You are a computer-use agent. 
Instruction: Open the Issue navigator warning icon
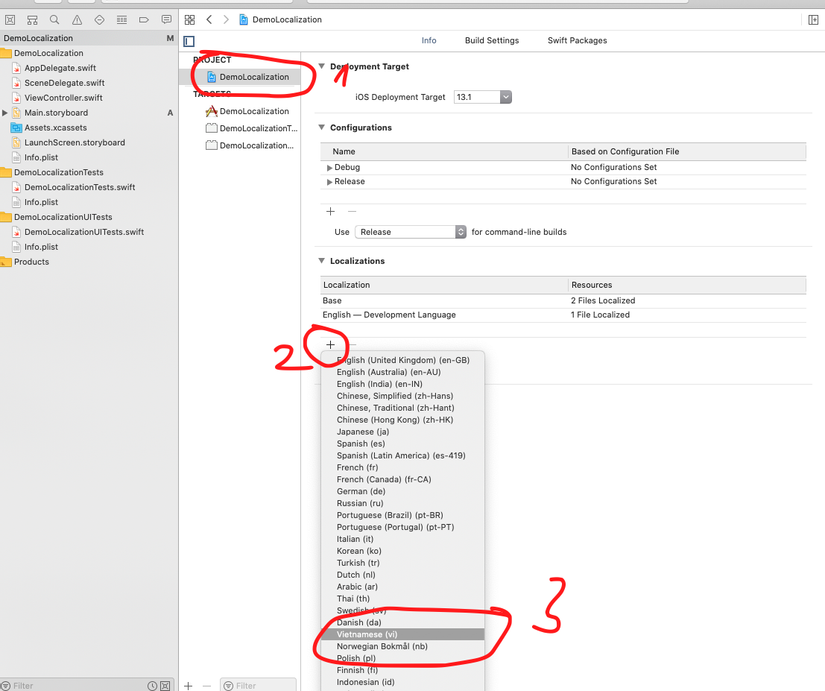(x=77, y=20)
